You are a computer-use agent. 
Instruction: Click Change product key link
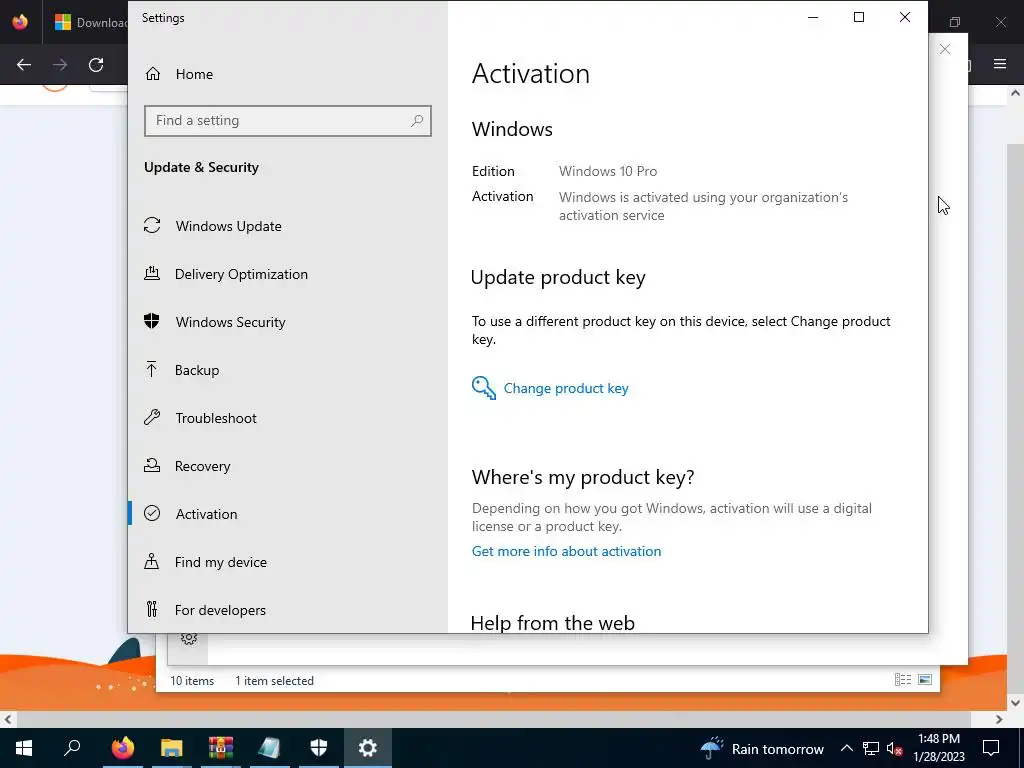click(x=566, y=389)
